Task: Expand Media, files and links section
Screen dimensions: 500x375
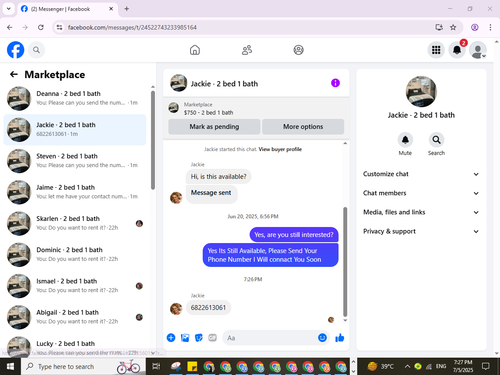Action: coord(421,212)
